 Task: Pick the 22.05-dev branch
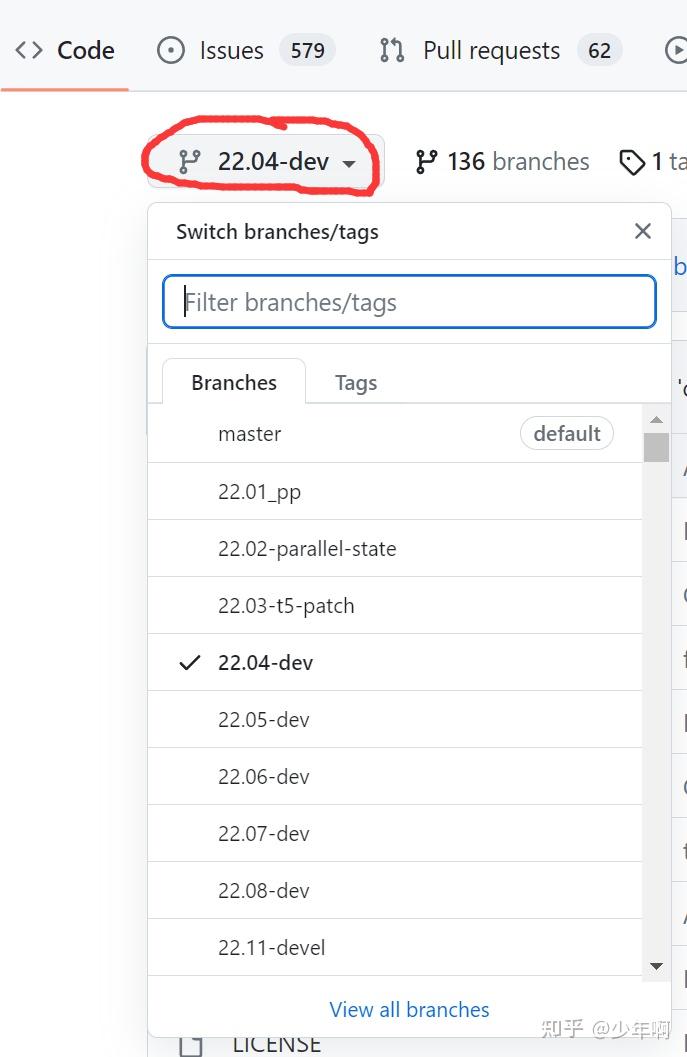click(x=264, y=720)
